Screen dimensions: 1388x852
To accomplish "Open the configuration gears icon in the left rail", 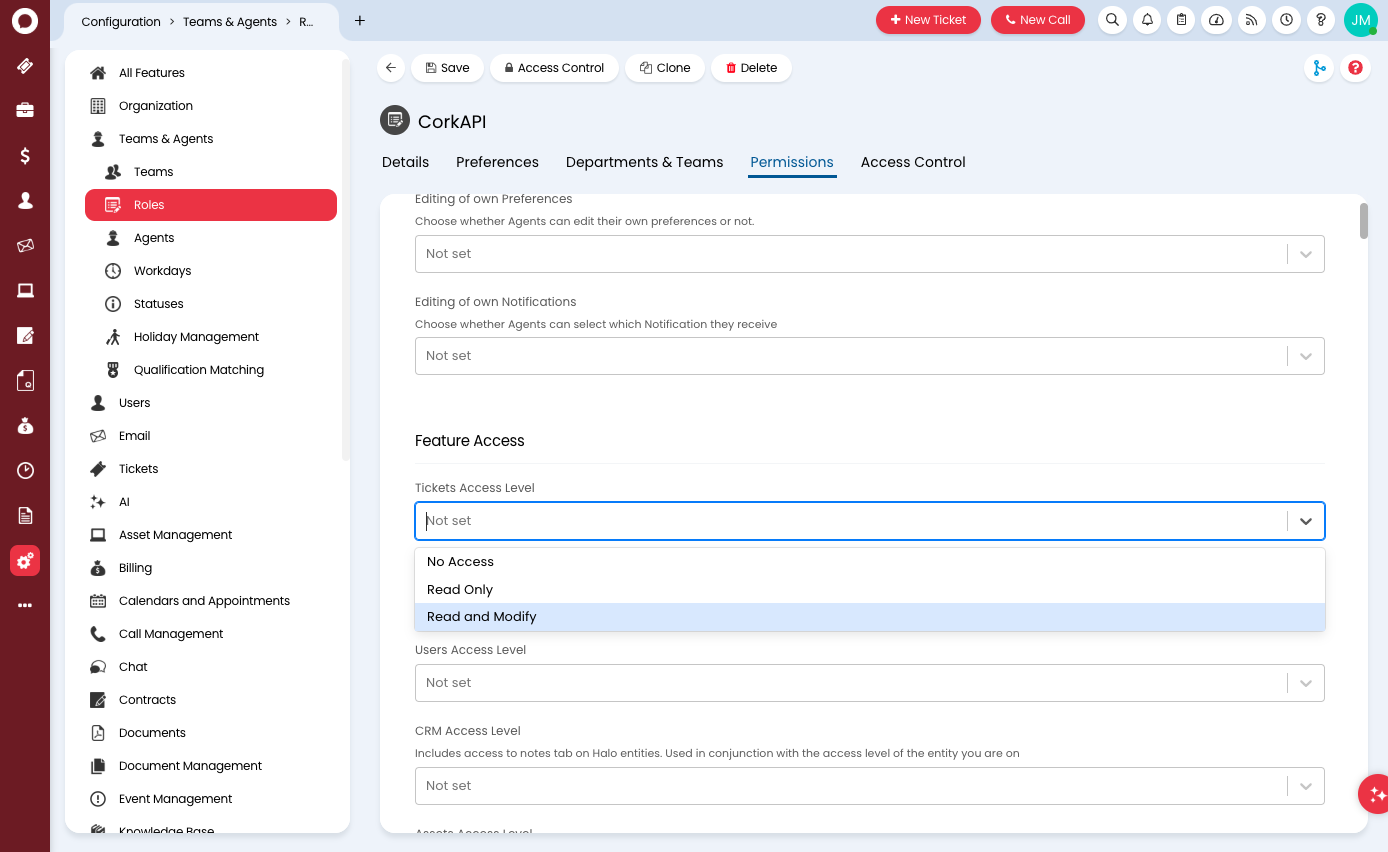I will [x=25, y=561].
